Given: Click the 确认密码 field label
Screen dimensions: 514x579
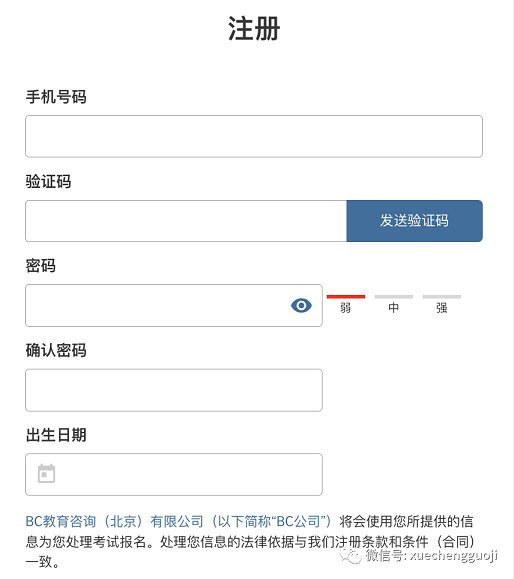Looking at the screenshot, I should coord(56,350).
